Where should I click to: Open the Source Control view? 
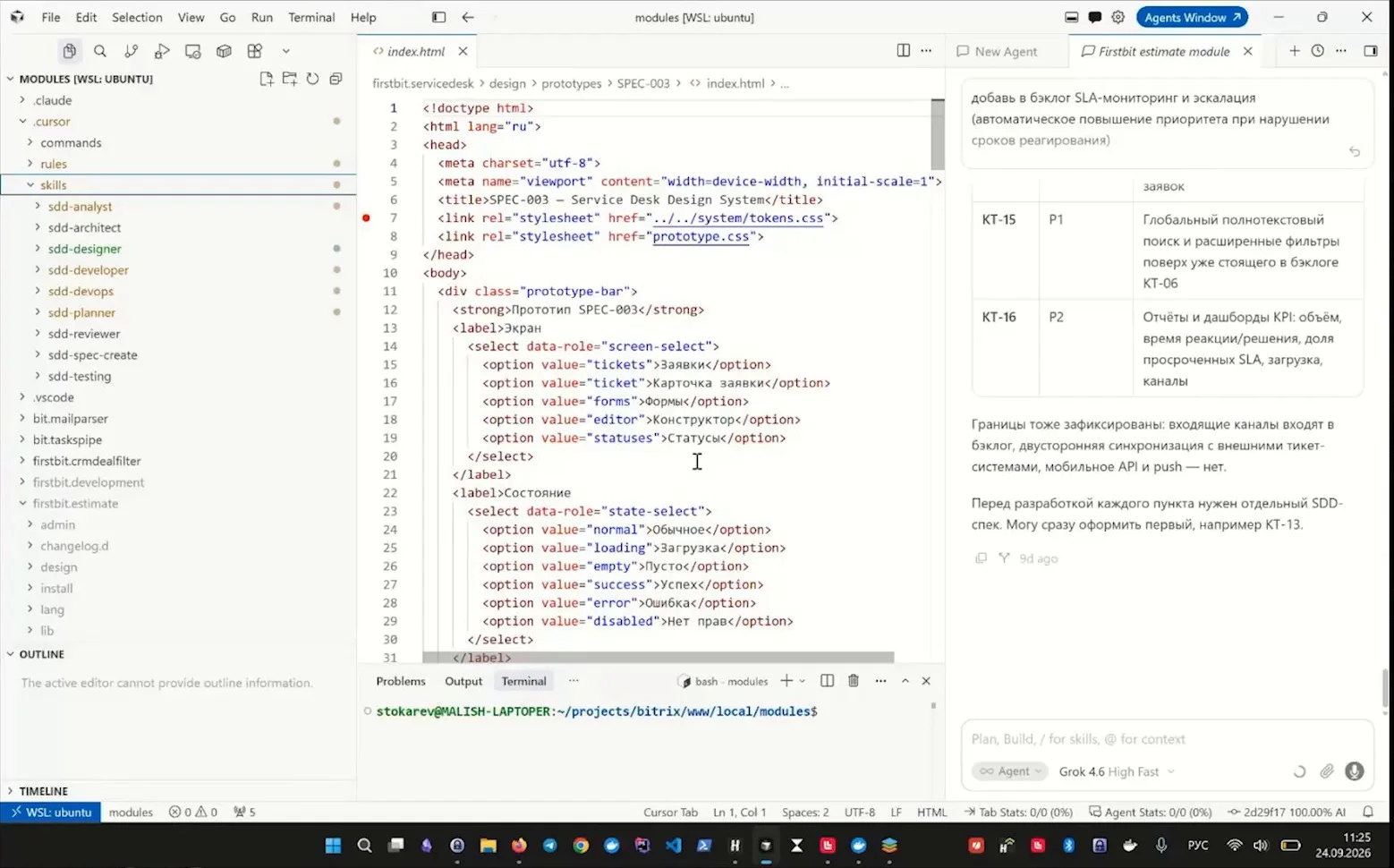tap(132, 51)
